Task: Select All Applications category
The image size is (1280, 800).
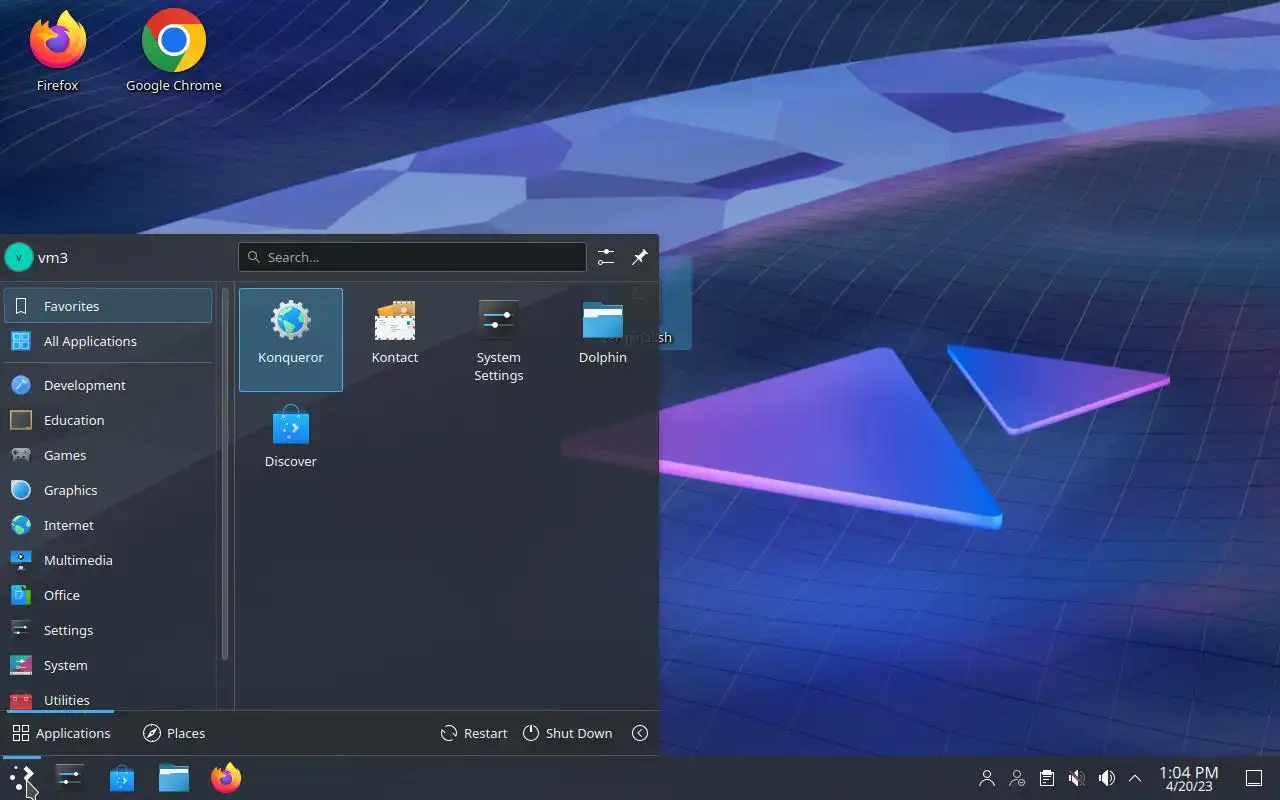Action: pyautogui.click(x=108, y=341)
